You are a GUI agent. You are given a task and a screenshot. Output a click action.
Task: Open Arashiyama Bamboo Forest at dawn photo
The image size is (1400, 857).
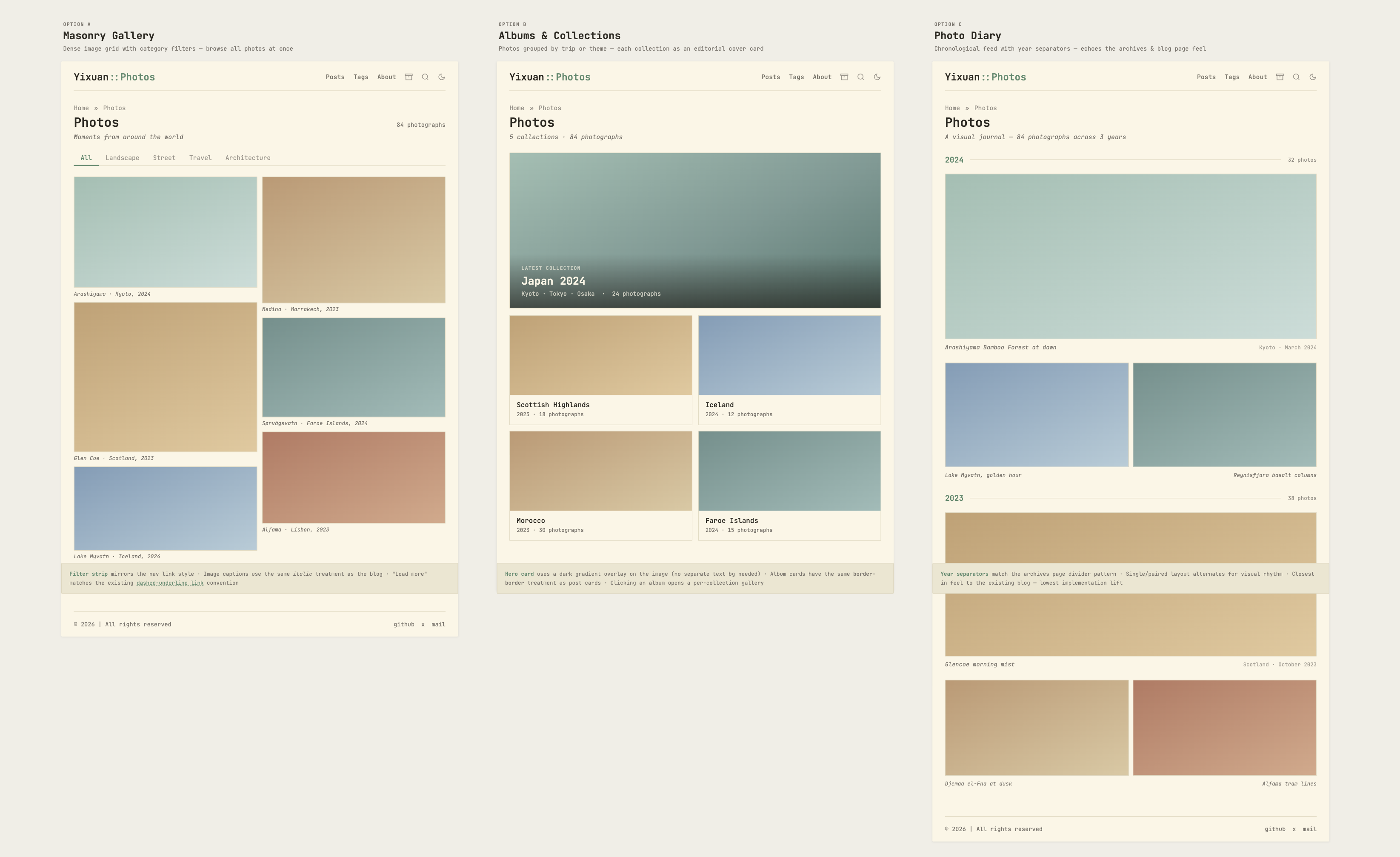pos(1131,256)
